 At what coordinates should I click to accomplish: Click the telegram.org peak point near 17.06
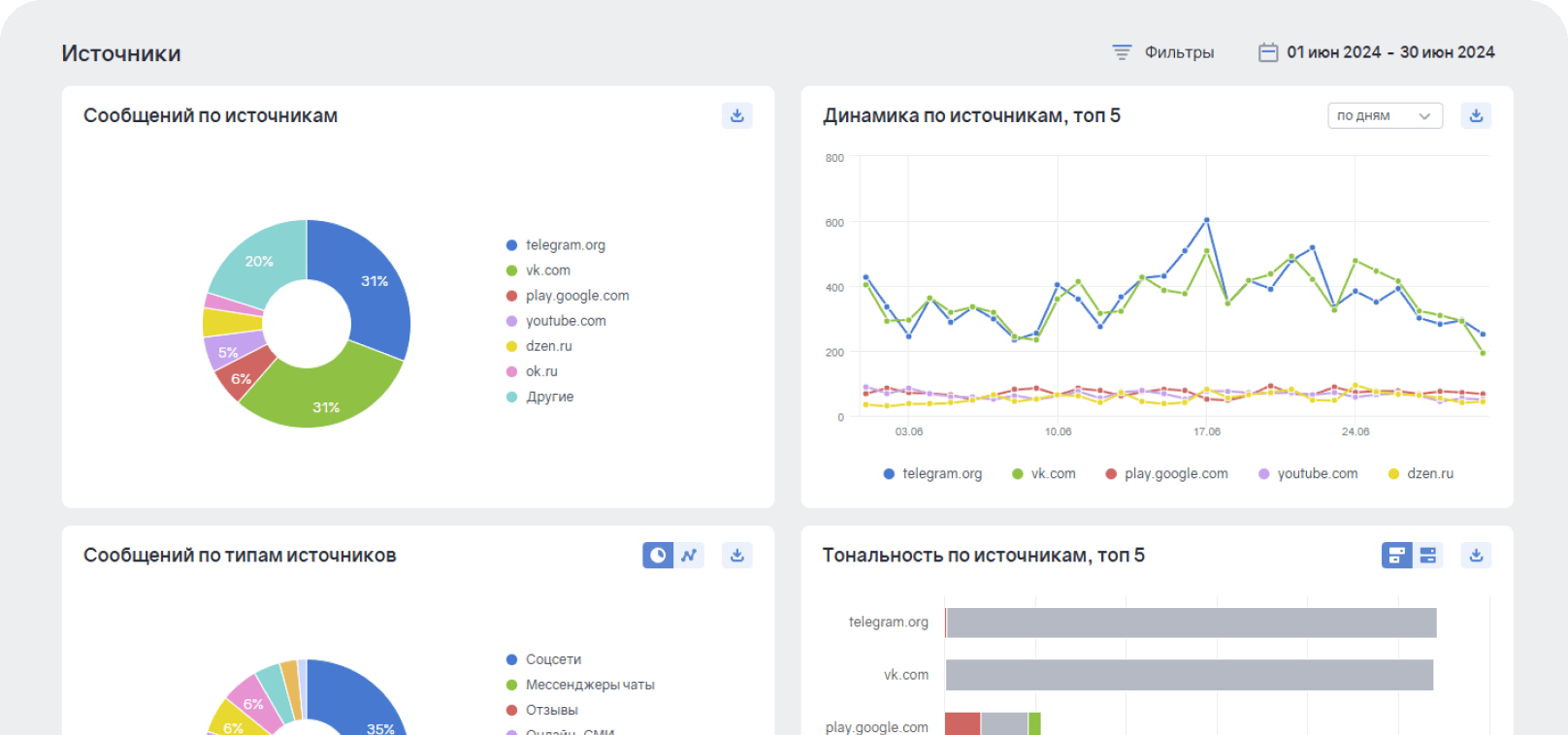point(1207,220)
